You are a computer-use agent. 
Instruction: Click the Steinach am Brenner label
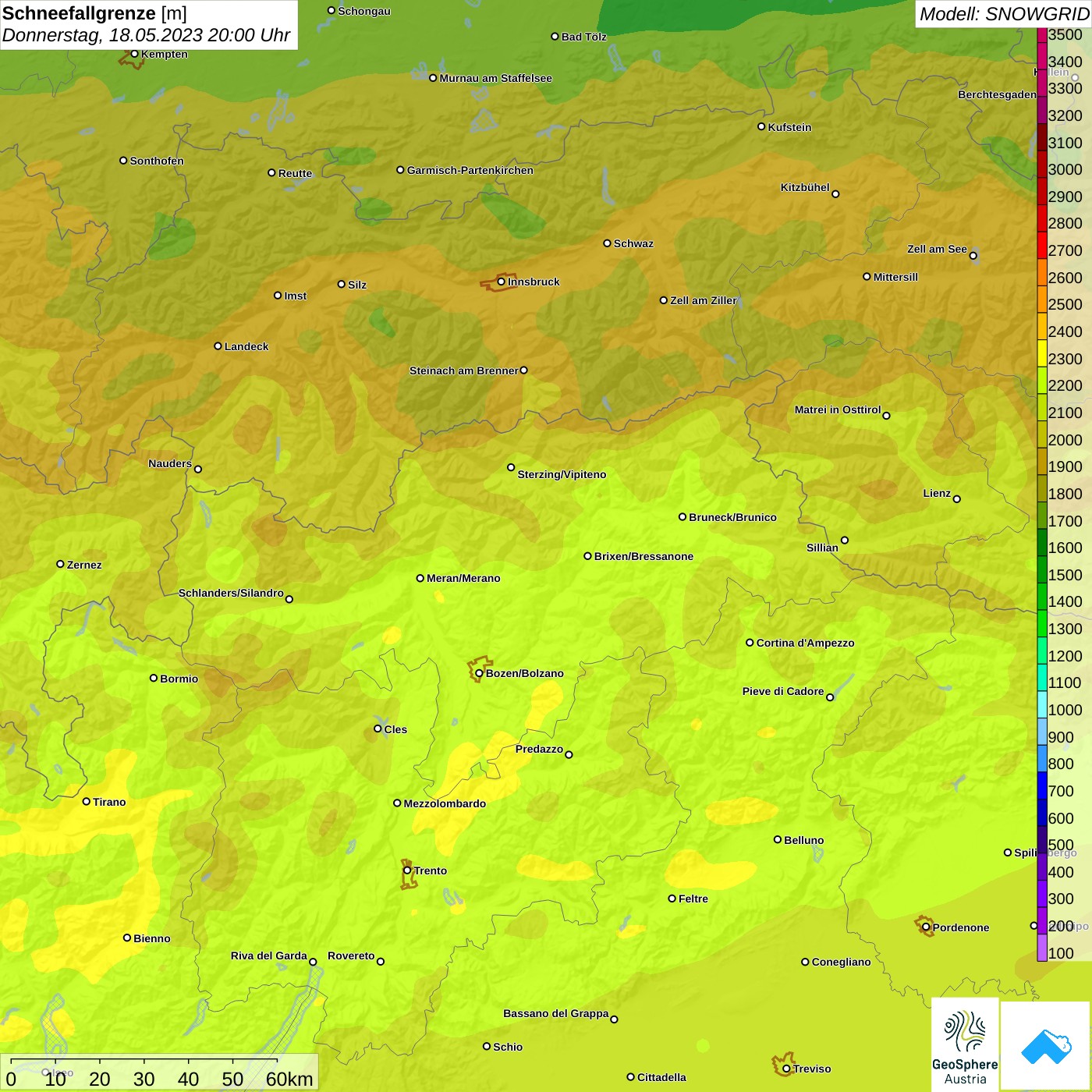point(464,370)
